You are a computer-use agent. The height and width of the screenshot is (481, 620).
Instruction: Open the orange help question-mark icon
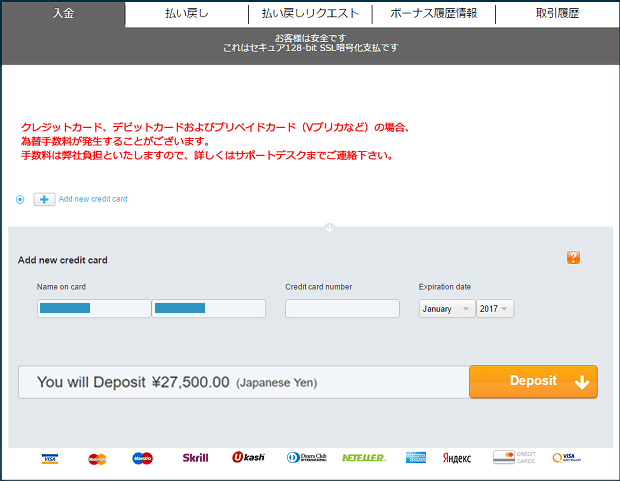coord(573,258)
